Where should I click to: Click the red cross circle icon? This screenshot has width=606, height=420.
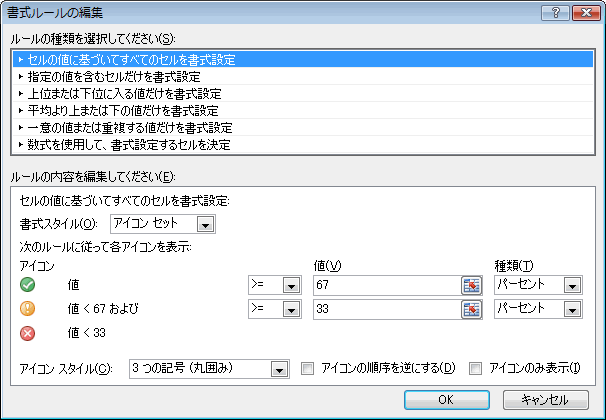pyautogui.click(x=27, y=333)
